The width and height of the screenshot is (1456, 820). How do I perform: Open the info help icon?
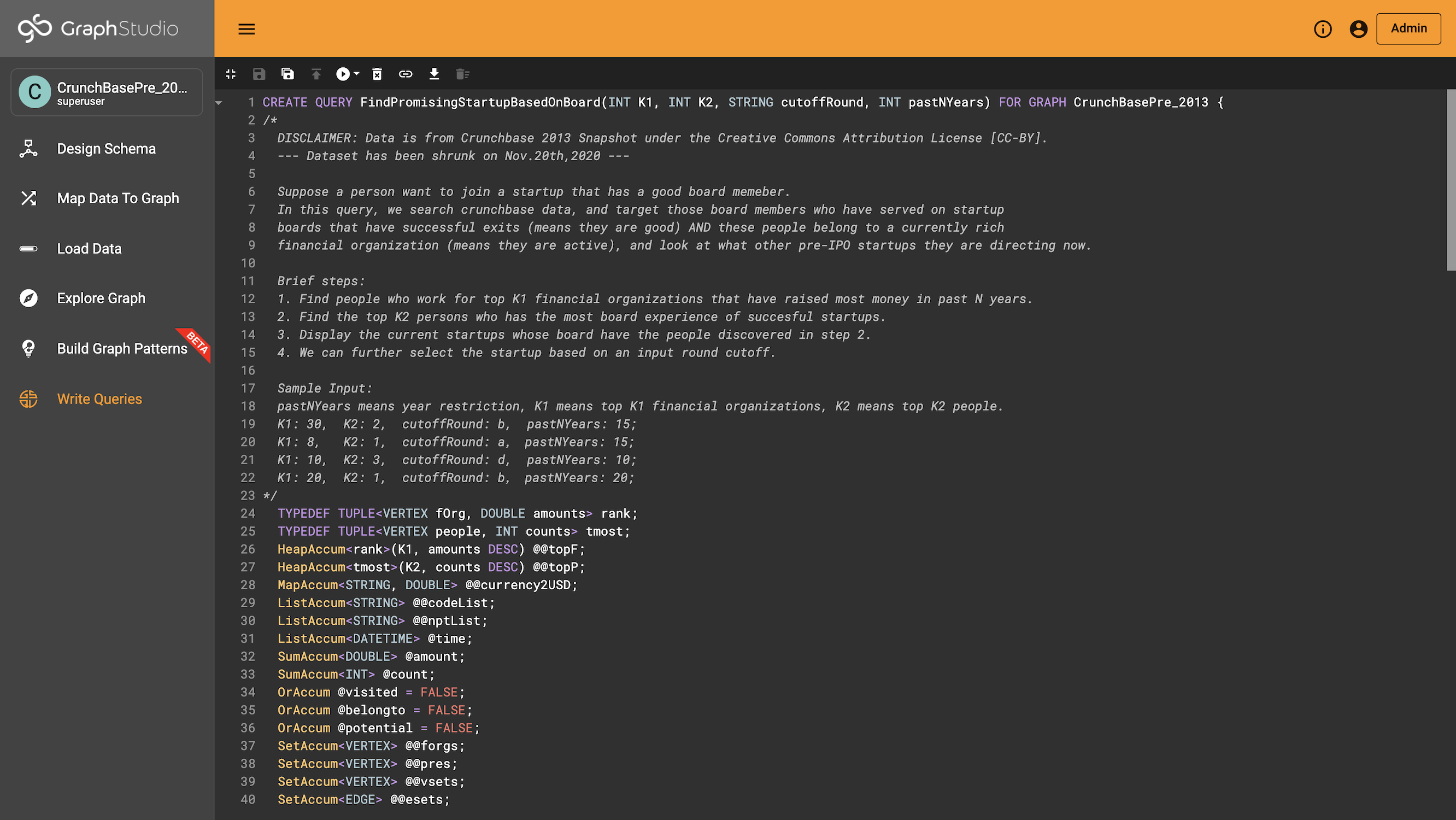point(1323,29)
